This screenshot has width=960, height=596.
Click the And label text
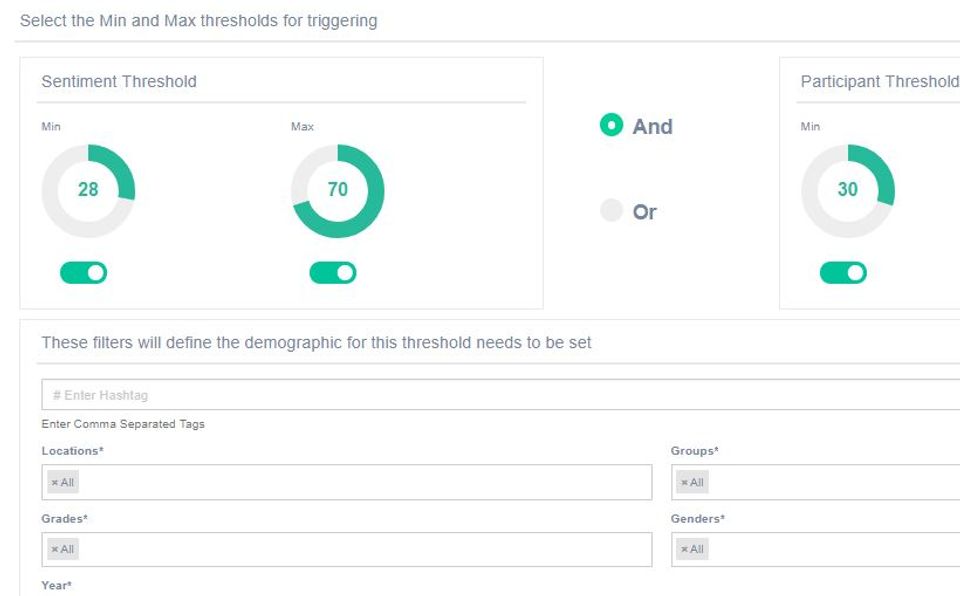coord(653,126)
